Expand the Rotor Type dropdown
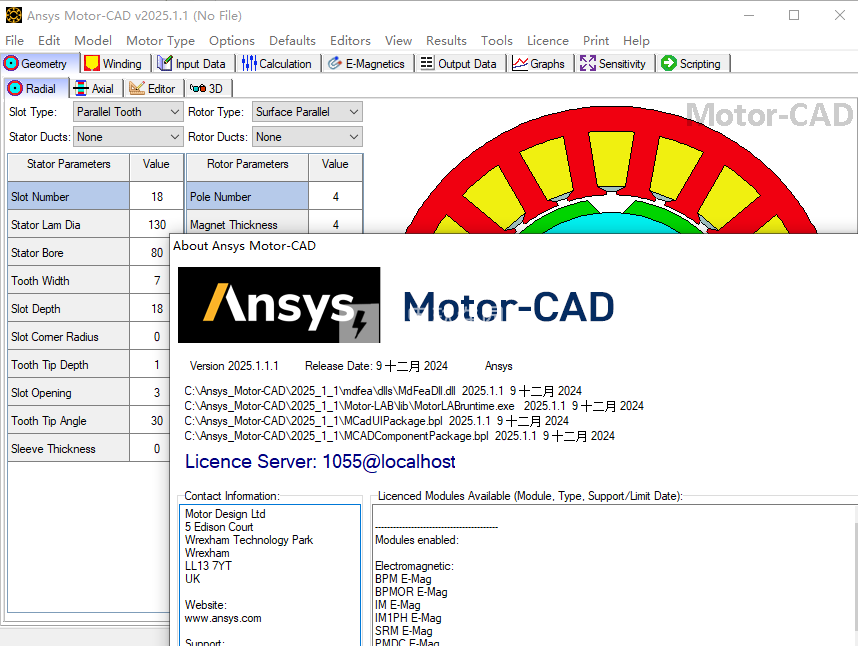Viewport: 858px width, 646px height. 353,112
